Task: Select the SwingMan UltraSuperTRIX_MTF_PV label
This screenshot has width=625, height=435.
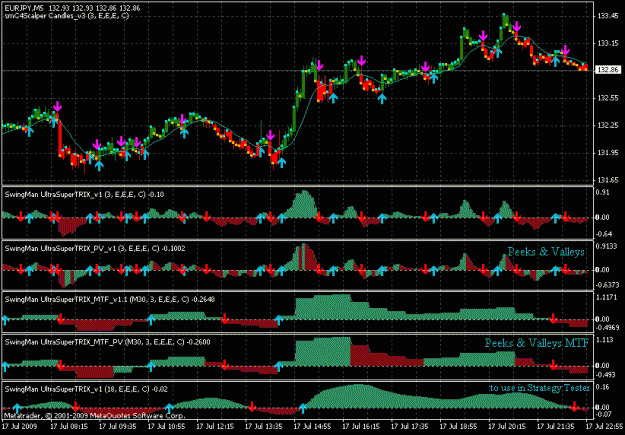Action: (107, 342)
